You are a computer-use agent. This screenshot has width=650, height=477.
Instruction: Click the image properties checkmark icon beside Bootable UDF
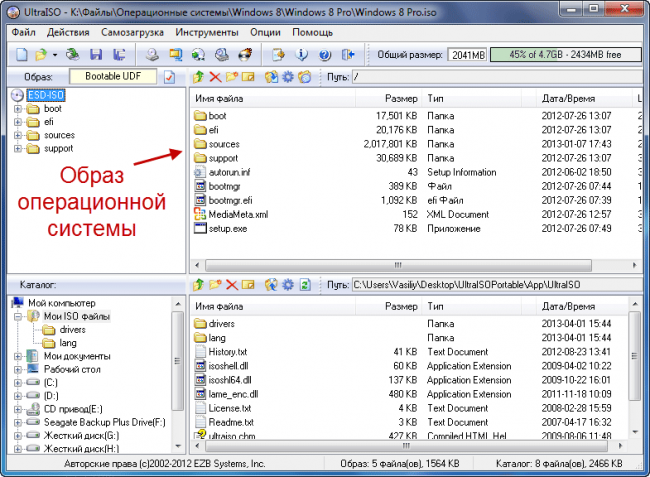click(x=169, y=77)
